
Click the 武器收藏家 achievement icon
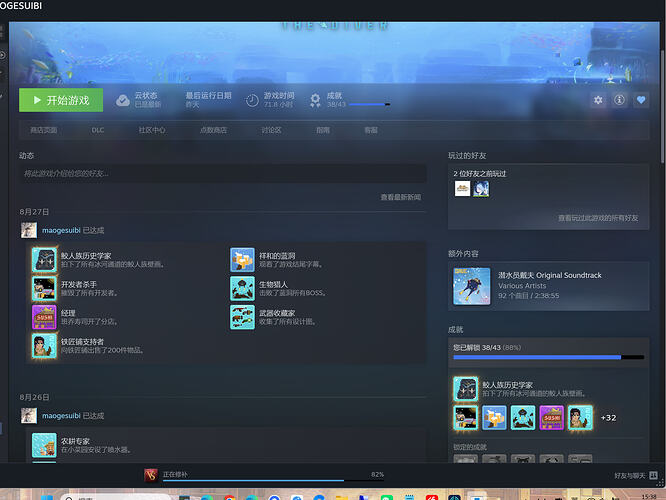243,317
